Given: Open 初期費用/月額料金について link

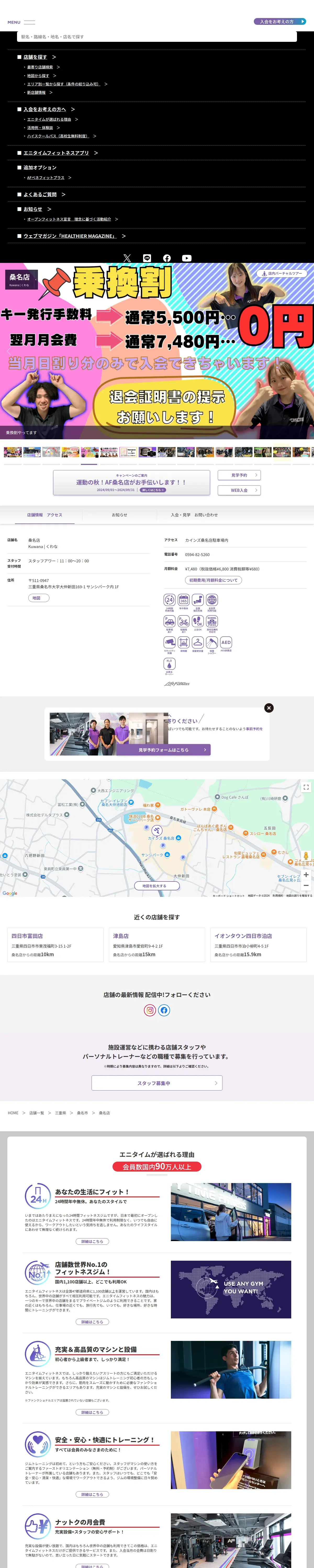Looking at the screenshot, I should click(214, 580).
